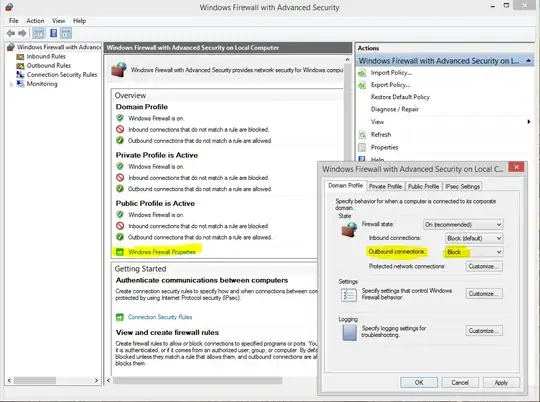540x402 pixels.
Task: Click Apply in the properties dialog
Action: tap(501, 382)
